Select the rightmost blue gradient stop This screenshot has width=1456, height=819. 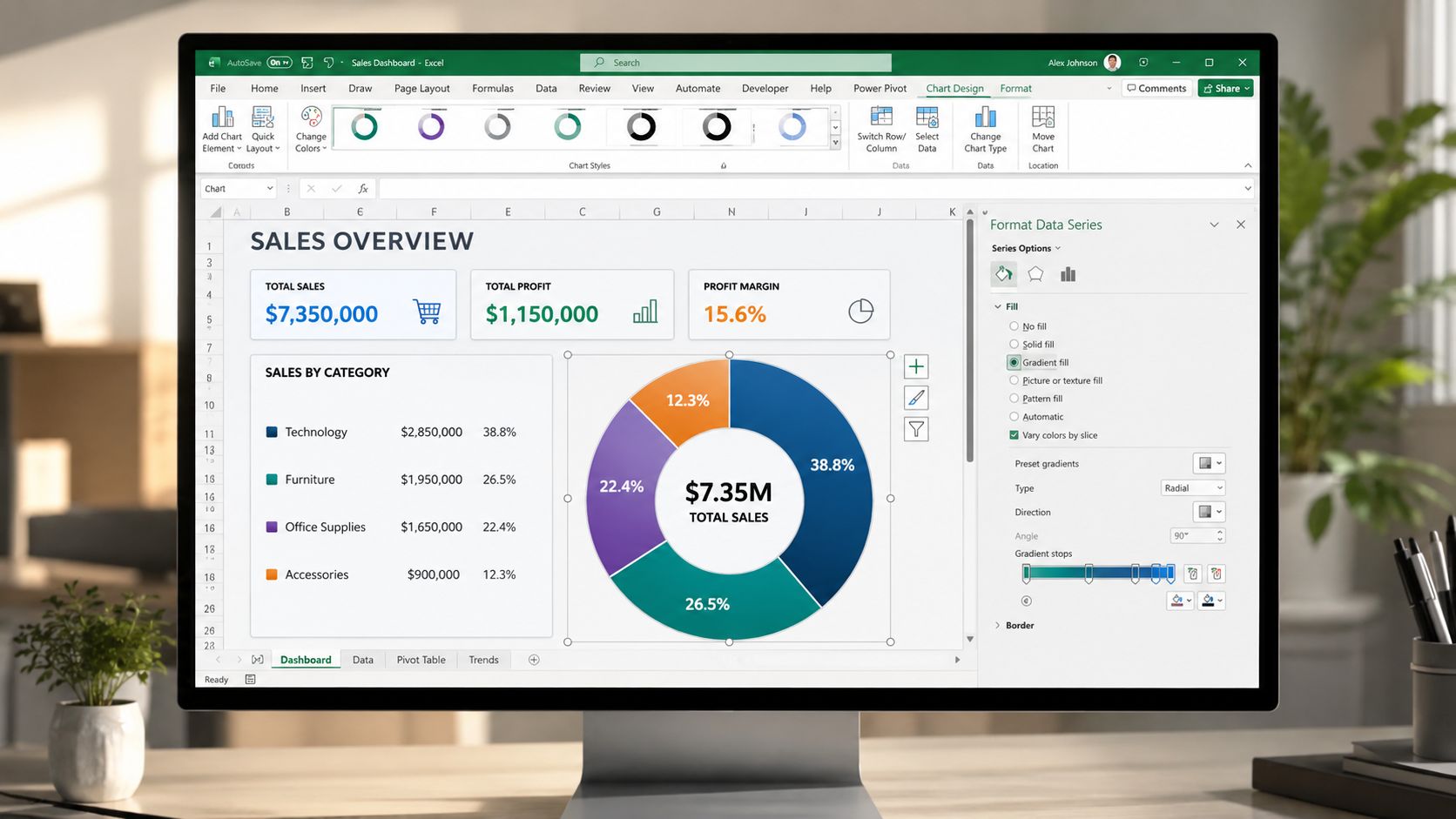click(x=1171, y=574)
